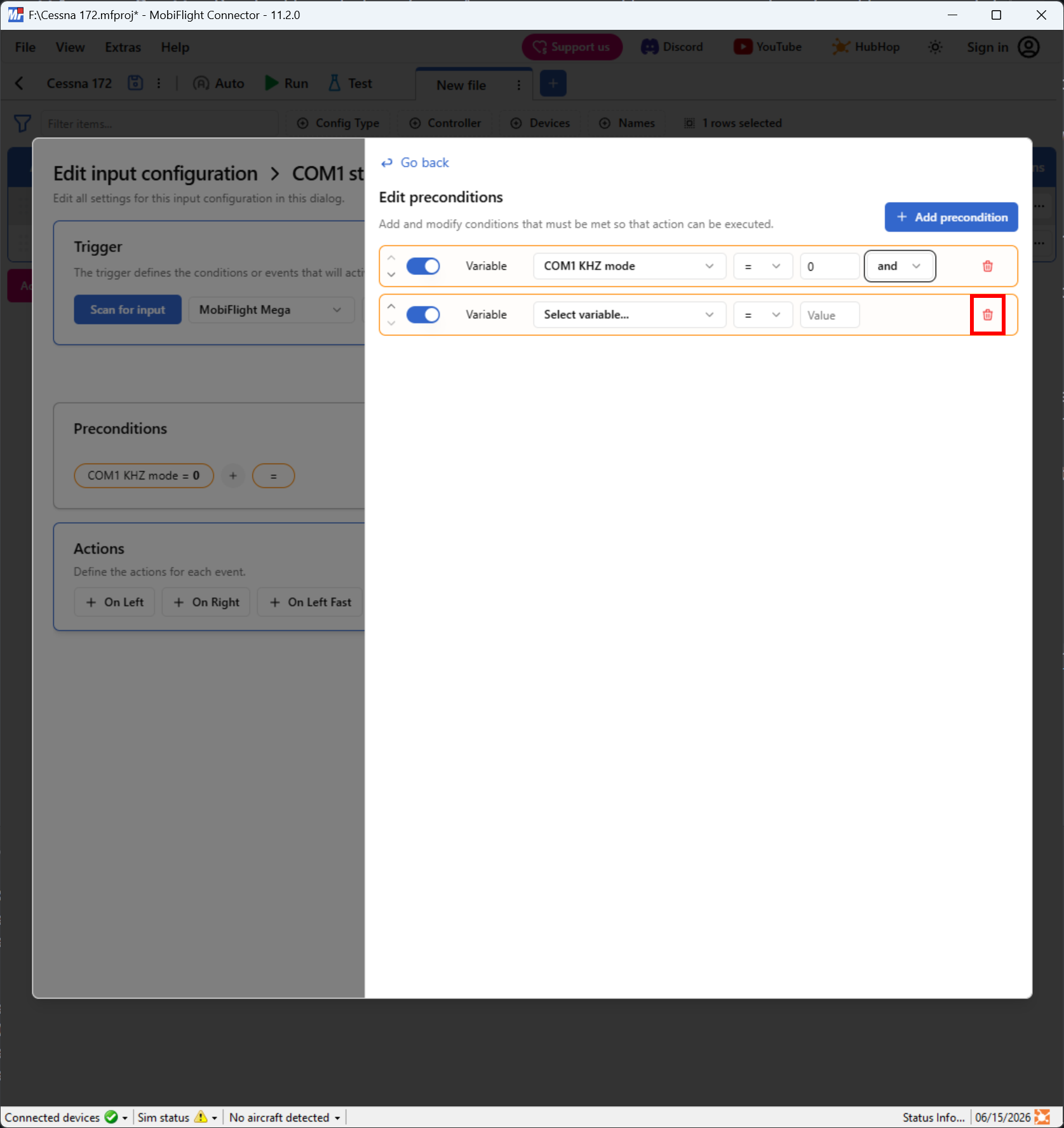Click the COM1 KHZ mode = 0 precondition chip

tap(144, 476)
